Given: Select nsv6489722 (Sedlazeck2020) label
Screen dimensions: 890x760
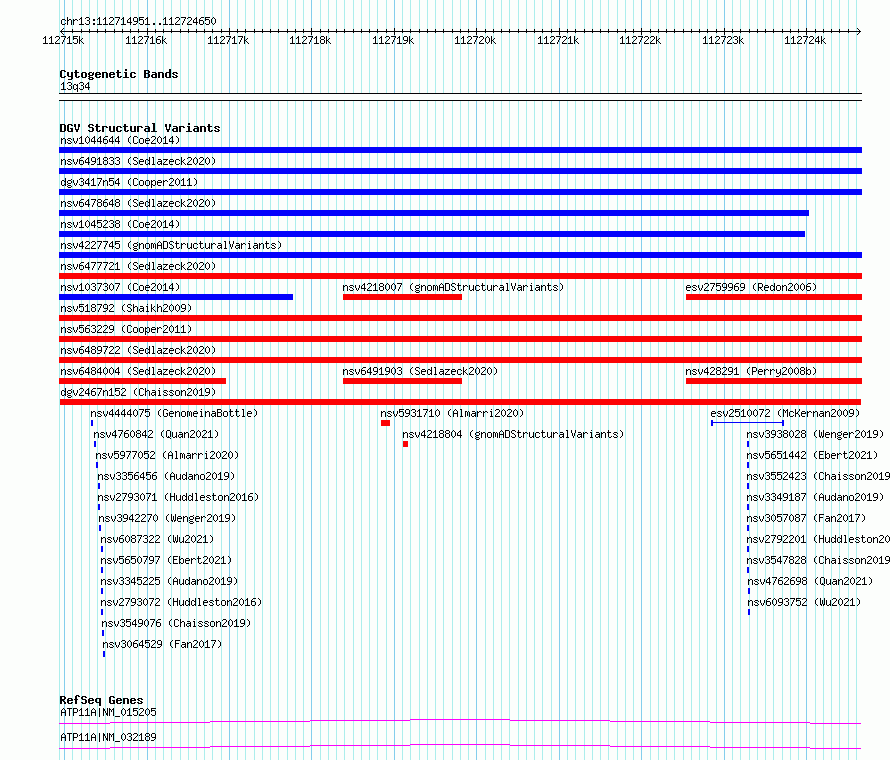Looking at the screenshot, I should pyautogui.click(x=138, y=350).
